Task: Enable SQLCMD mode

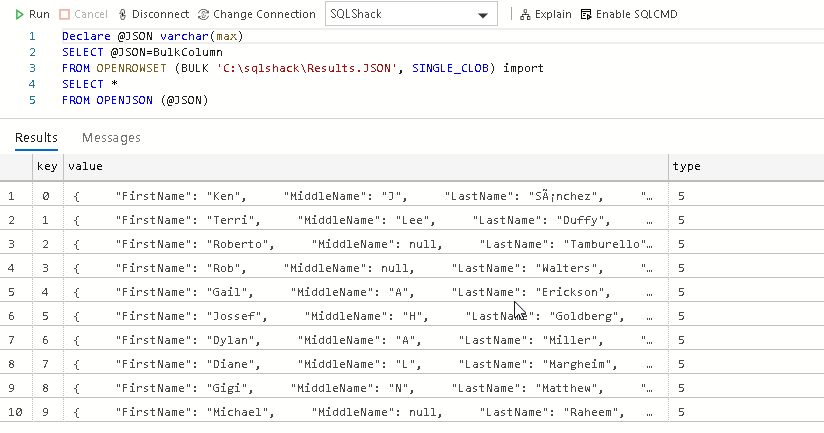Action: pos(628,14)
